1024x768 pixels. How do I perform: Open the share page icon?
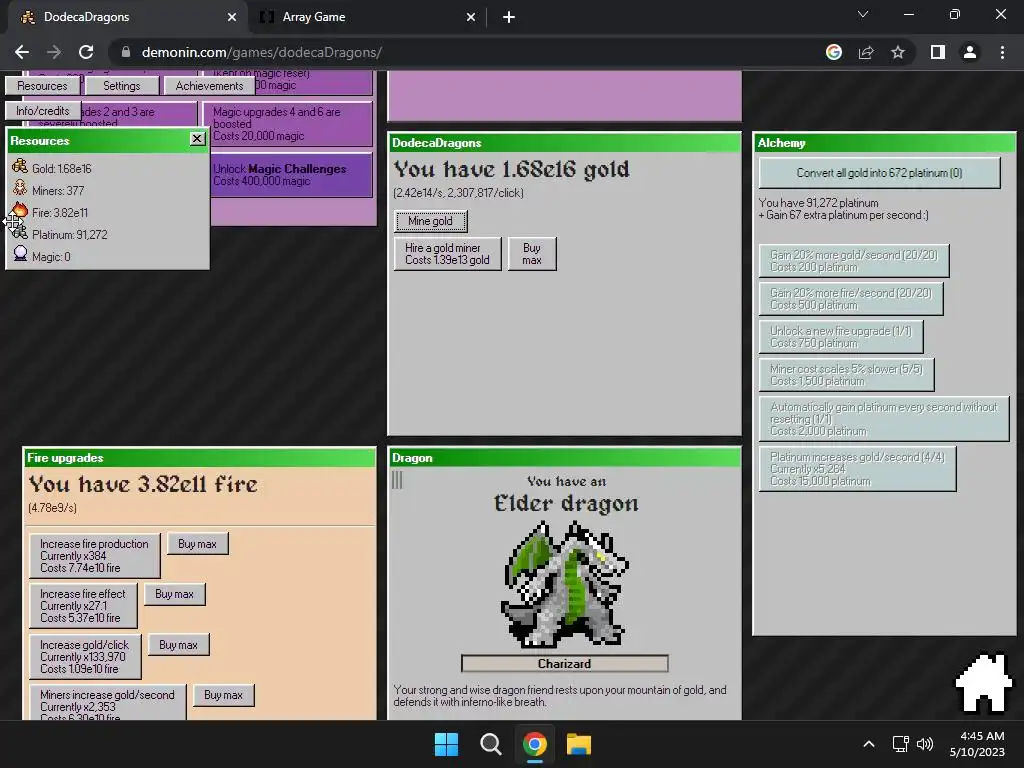[x=866, y=52]
